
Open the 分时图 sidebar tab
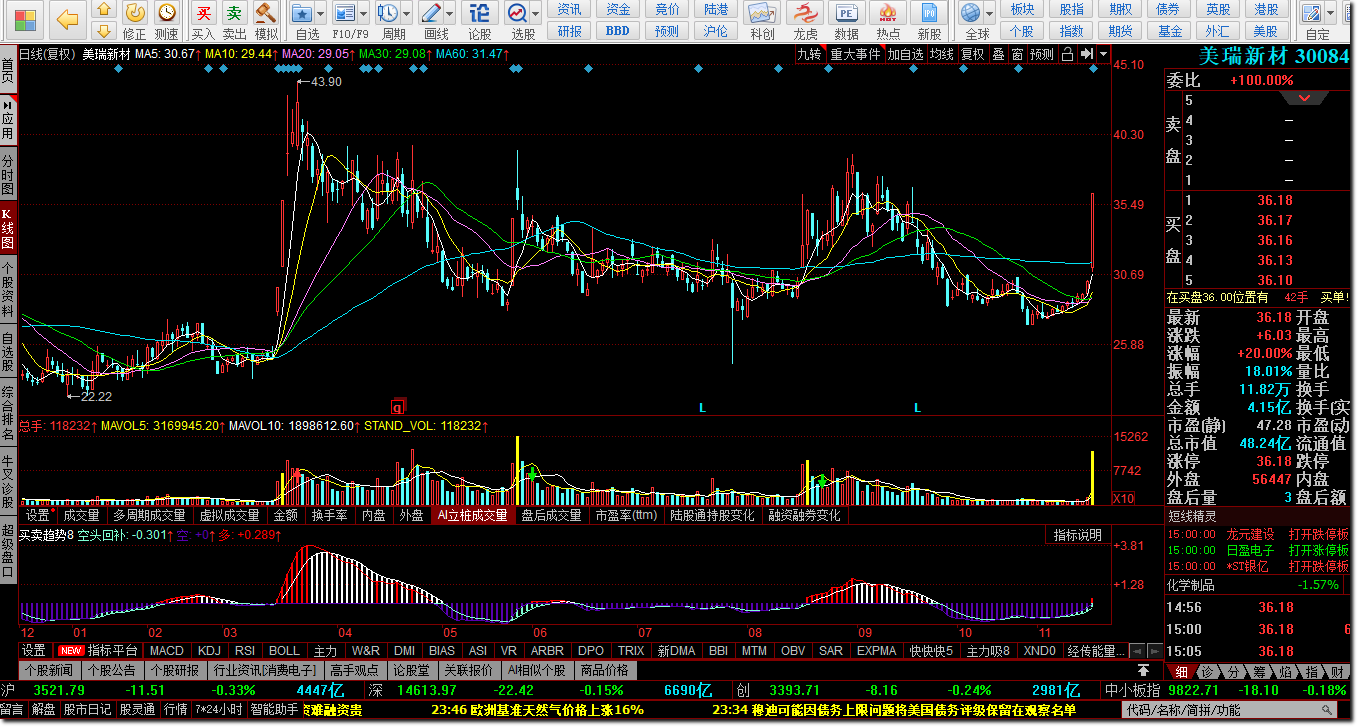[8, 174]
